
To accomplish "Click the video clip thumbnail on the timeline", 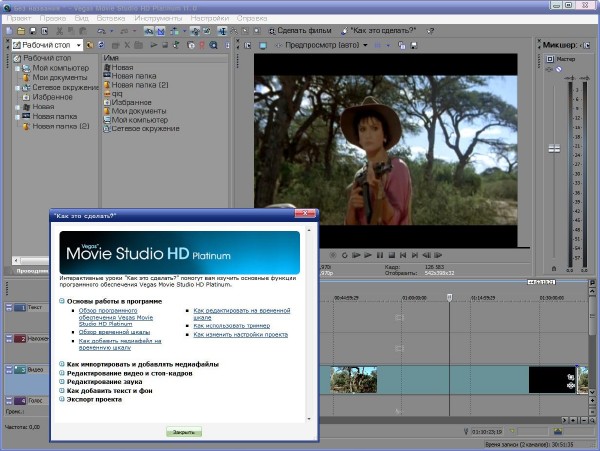I will tap(353, 379).
